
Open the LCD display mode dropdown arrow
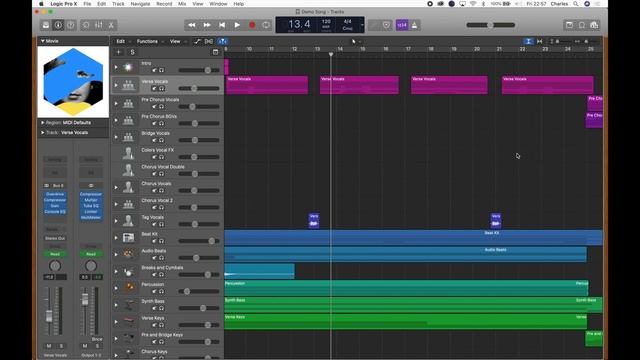(x=362, y=25)
